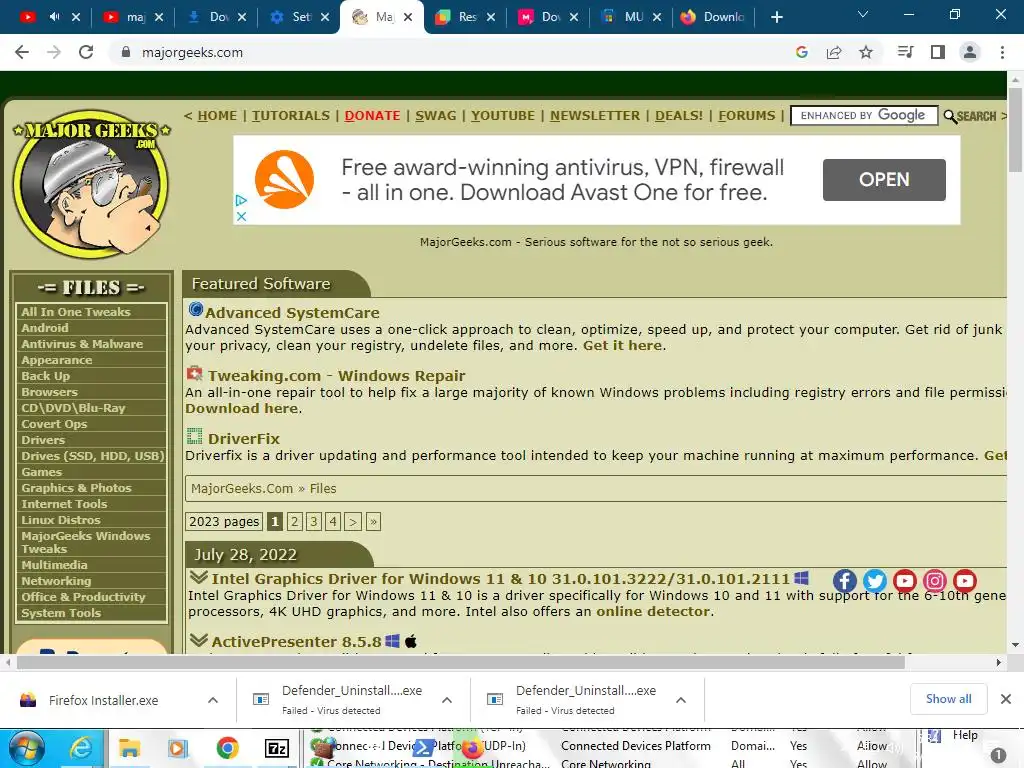Viewport: 1024px width, 768px height.
Task: Open the 7-Zip taskbar icon
Action: (x=277, y=748)
